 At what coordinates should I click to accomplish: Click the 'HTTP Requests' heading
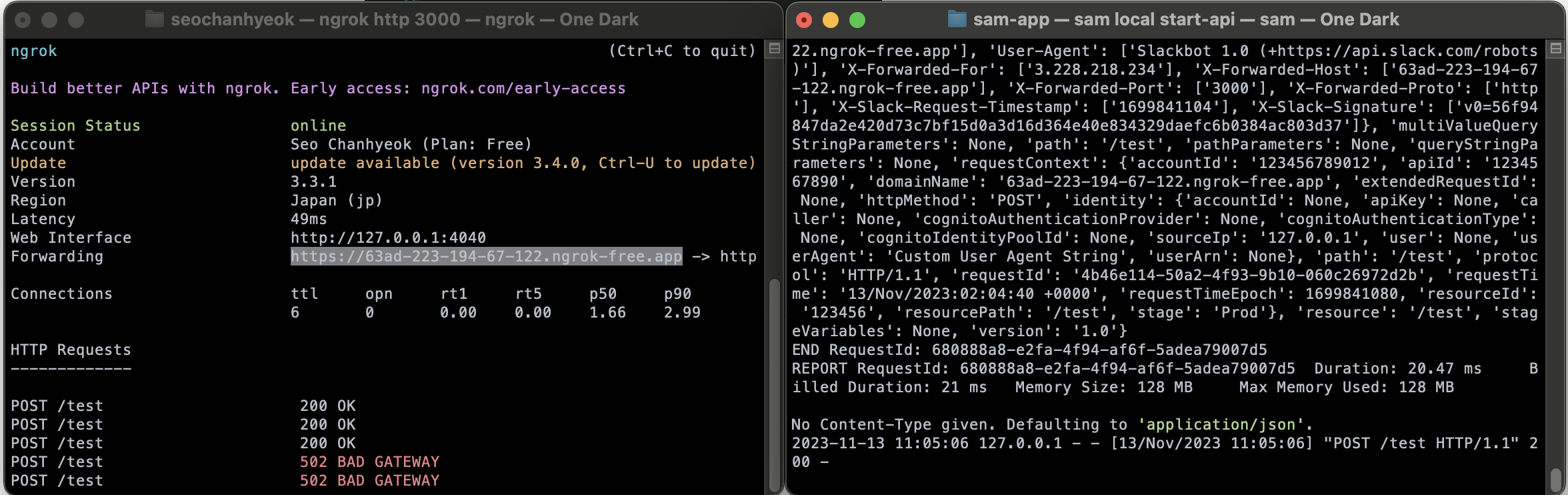click(71, 350)
